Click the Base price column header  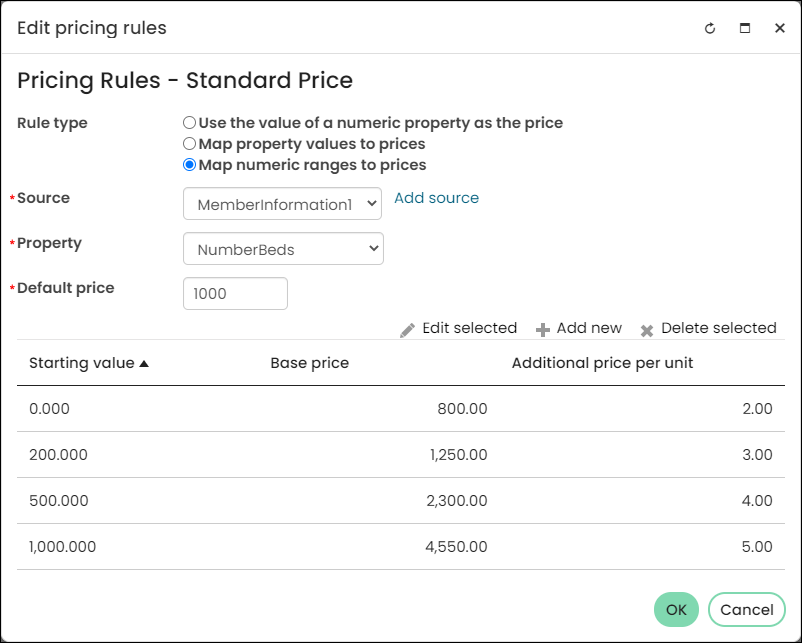coord(309,363)
